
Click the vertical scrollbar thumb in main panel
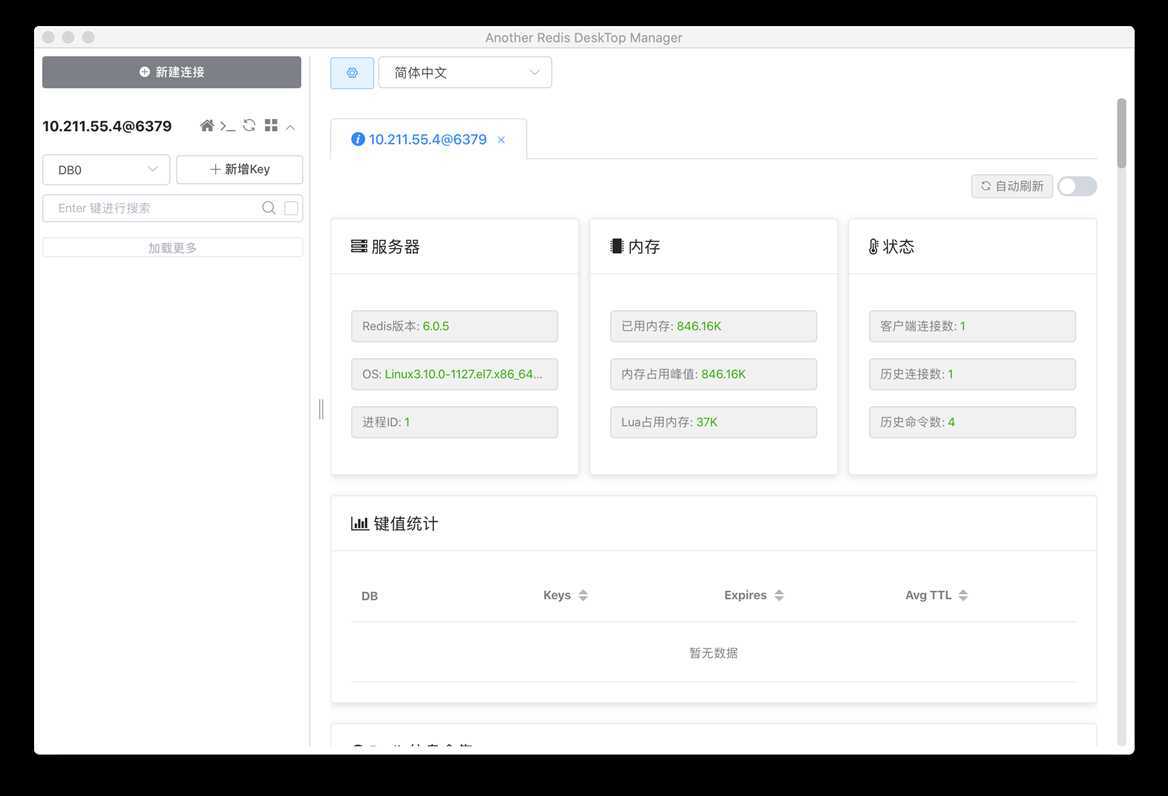(x=1121, y=133)
